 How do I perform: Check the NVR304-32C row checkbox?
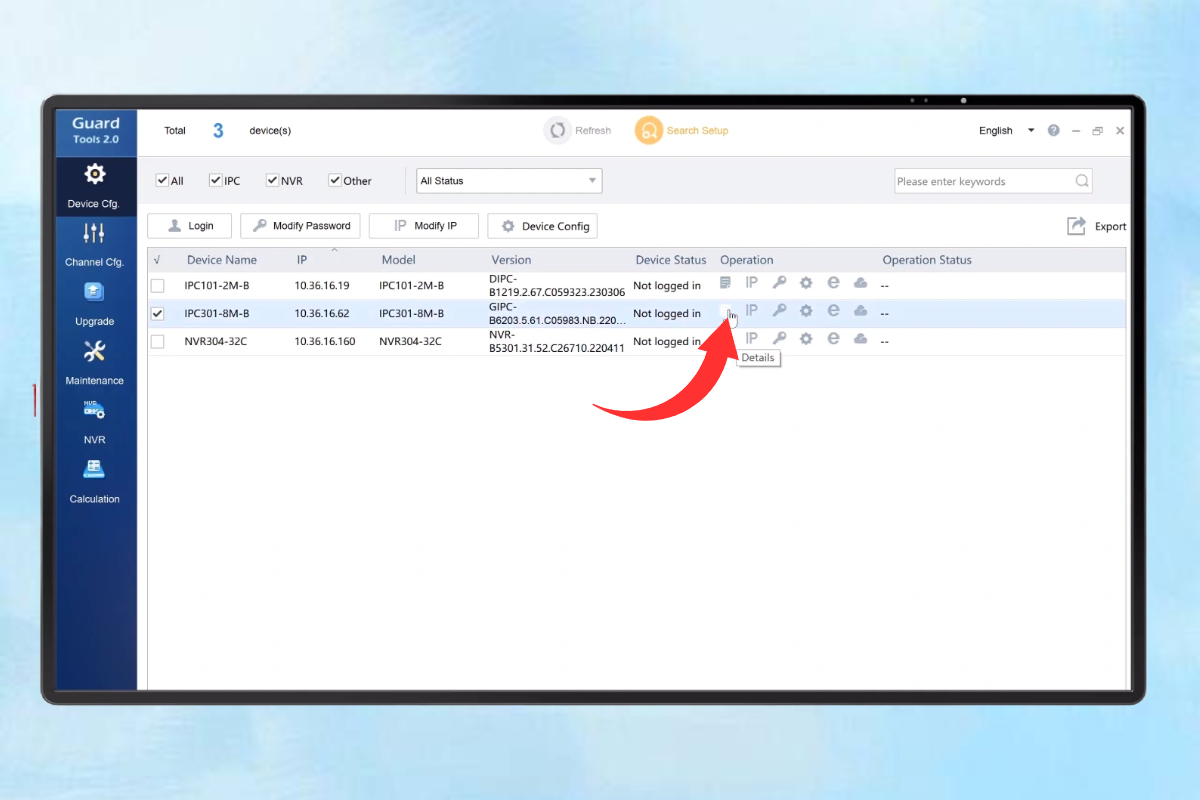157,342
